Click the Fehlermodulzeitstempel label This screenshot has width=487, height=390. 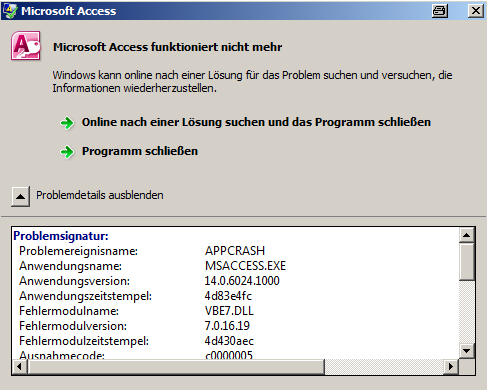click(84, 341)
